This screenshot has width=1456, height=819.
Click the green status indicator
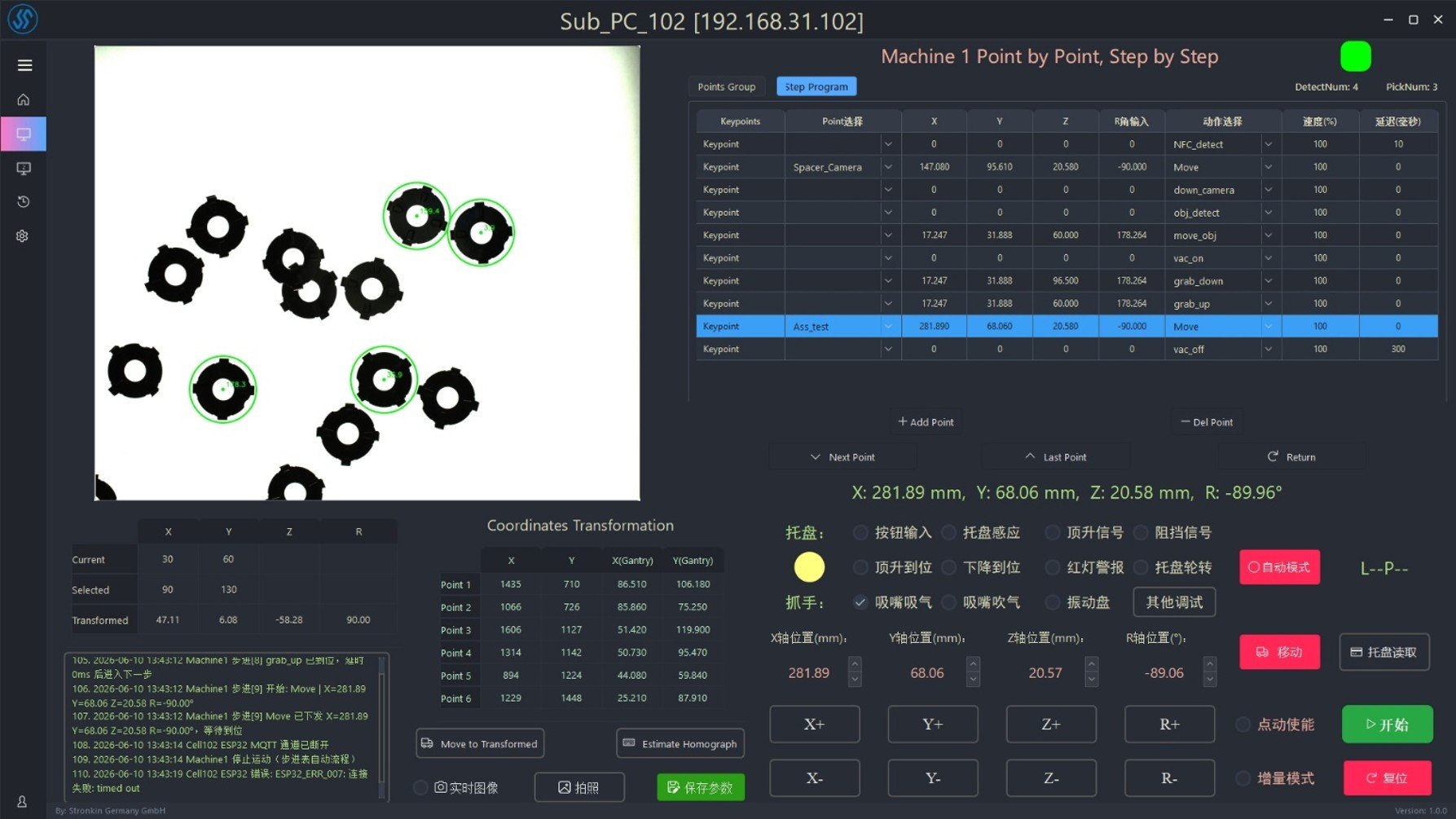pyautogui.click(x=1355, y=56)
